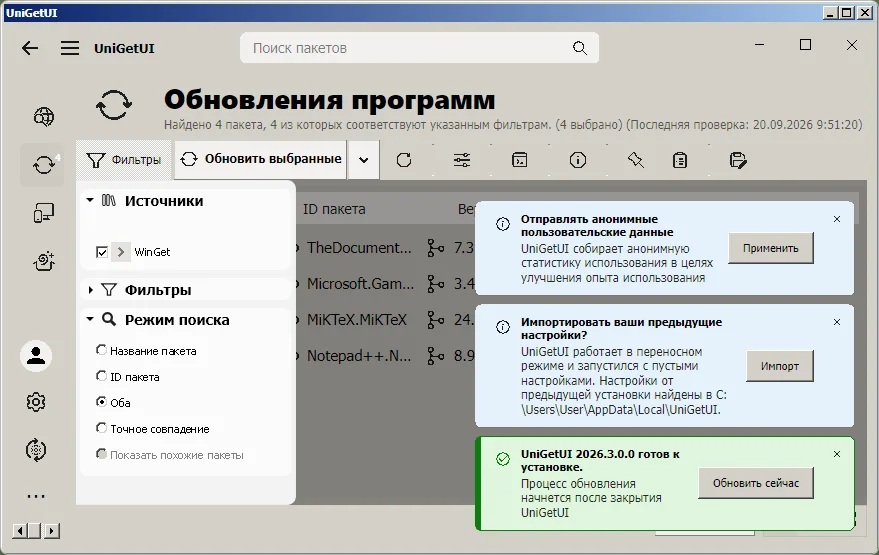
Task: Open Package Bundles sidebar icon
Action: point(44,261)
